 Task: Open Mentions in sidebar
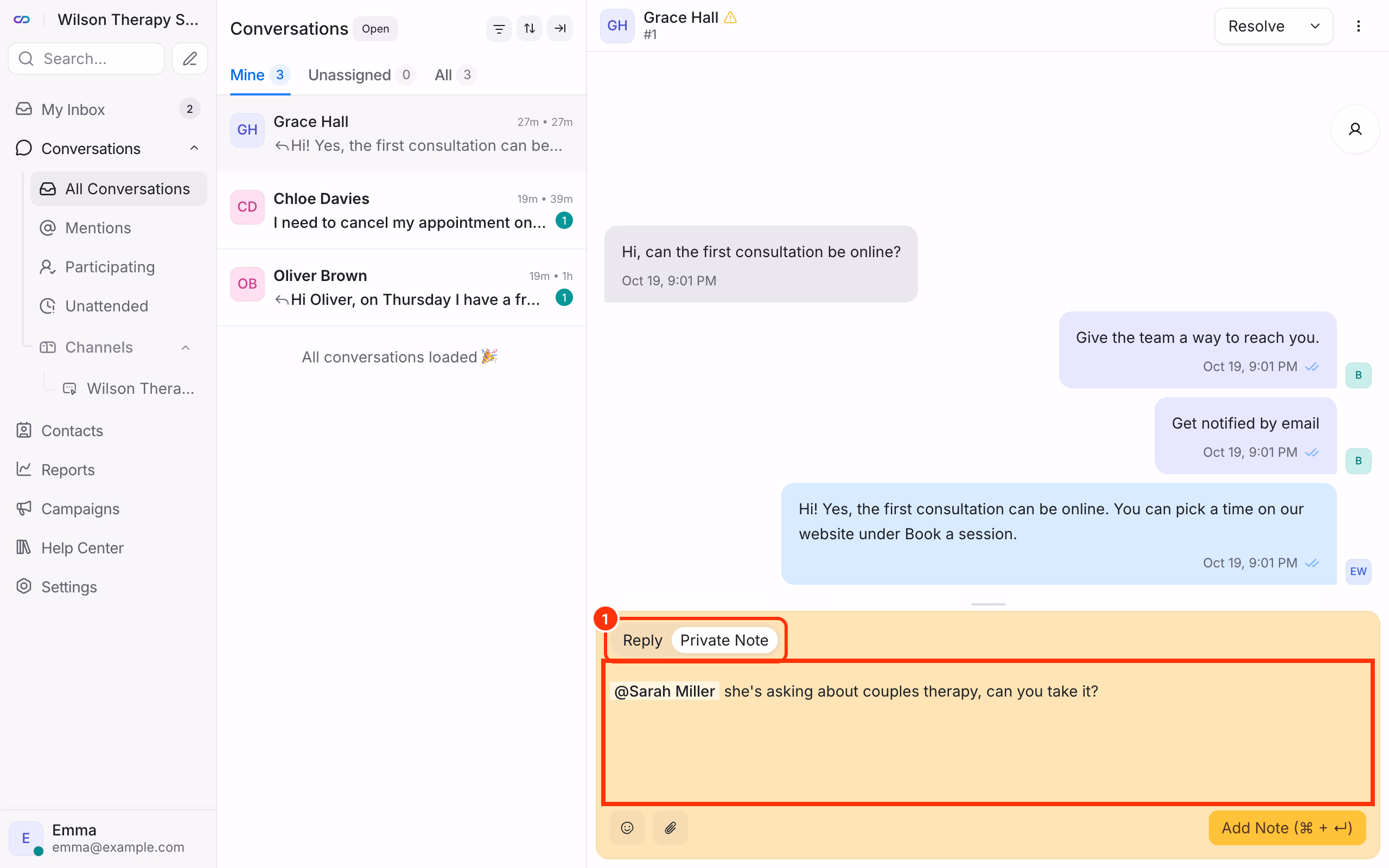[119, 228]
